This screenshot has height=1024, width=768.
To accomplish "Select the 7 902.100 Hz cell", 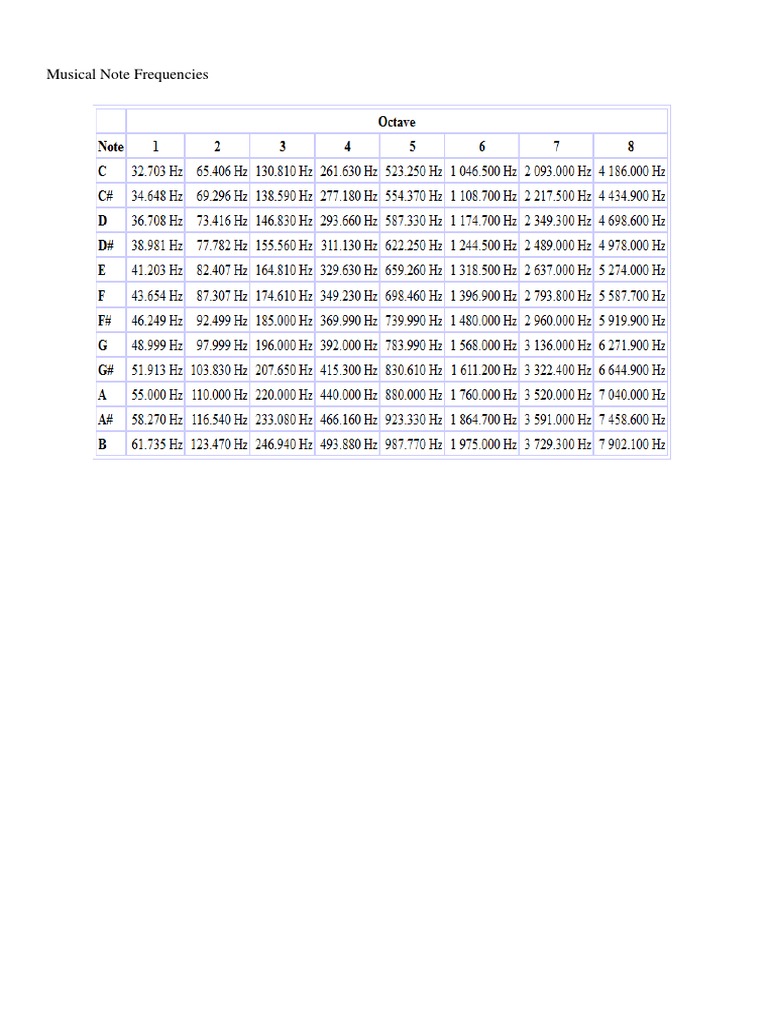I will point(632,445).
